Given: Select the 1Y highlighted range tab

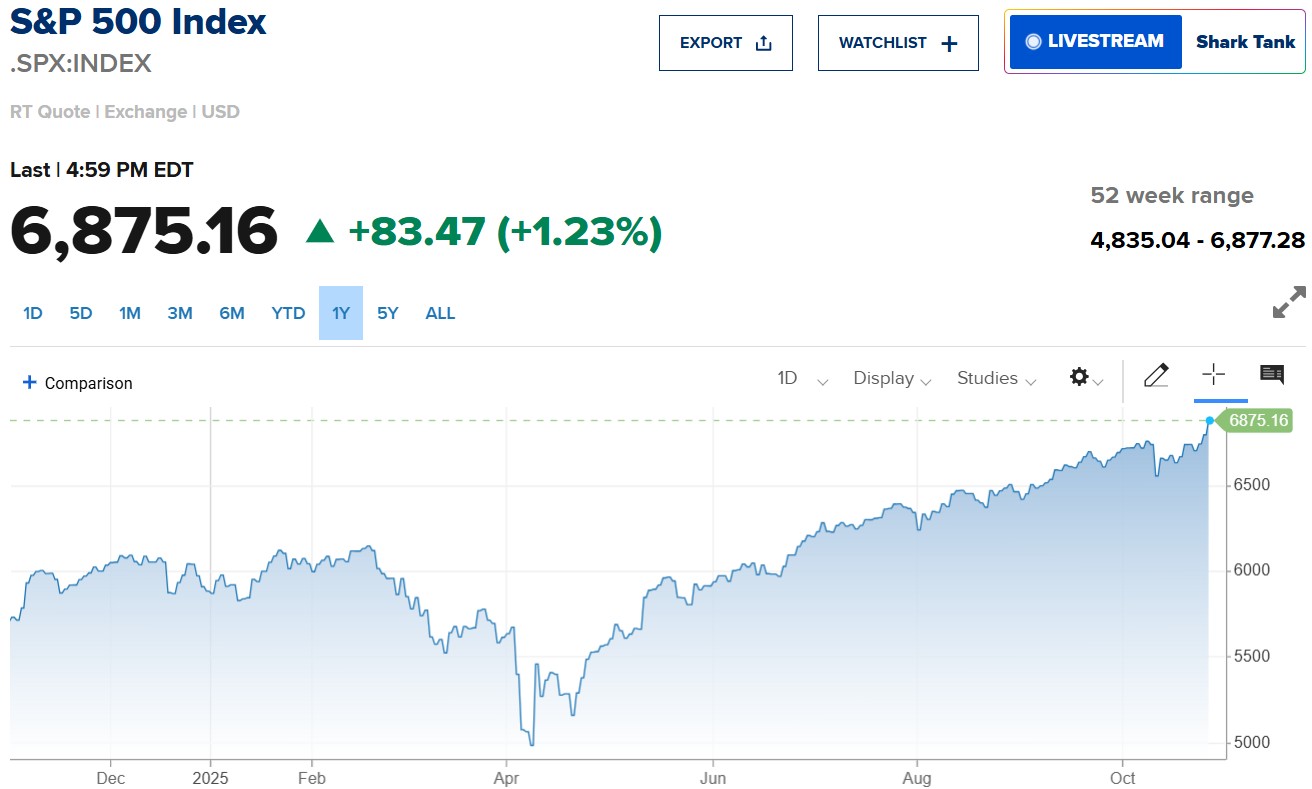Looking at the screenshot, I should coord(341,313).
